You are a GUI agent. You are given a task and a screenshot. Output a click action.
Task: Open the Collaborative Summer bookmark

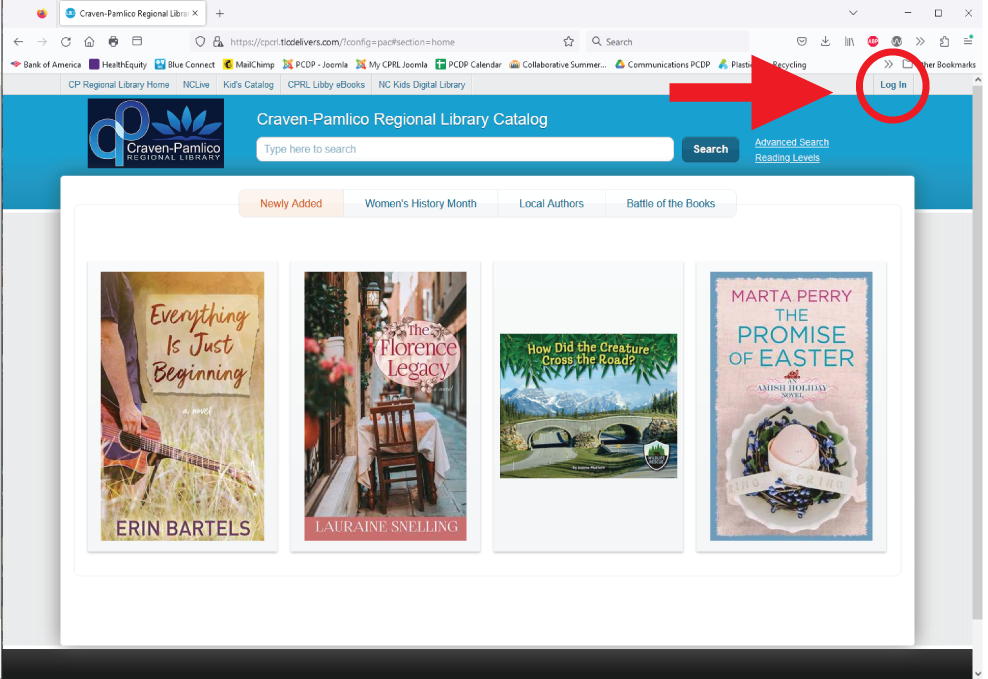(x=558, y=64)
